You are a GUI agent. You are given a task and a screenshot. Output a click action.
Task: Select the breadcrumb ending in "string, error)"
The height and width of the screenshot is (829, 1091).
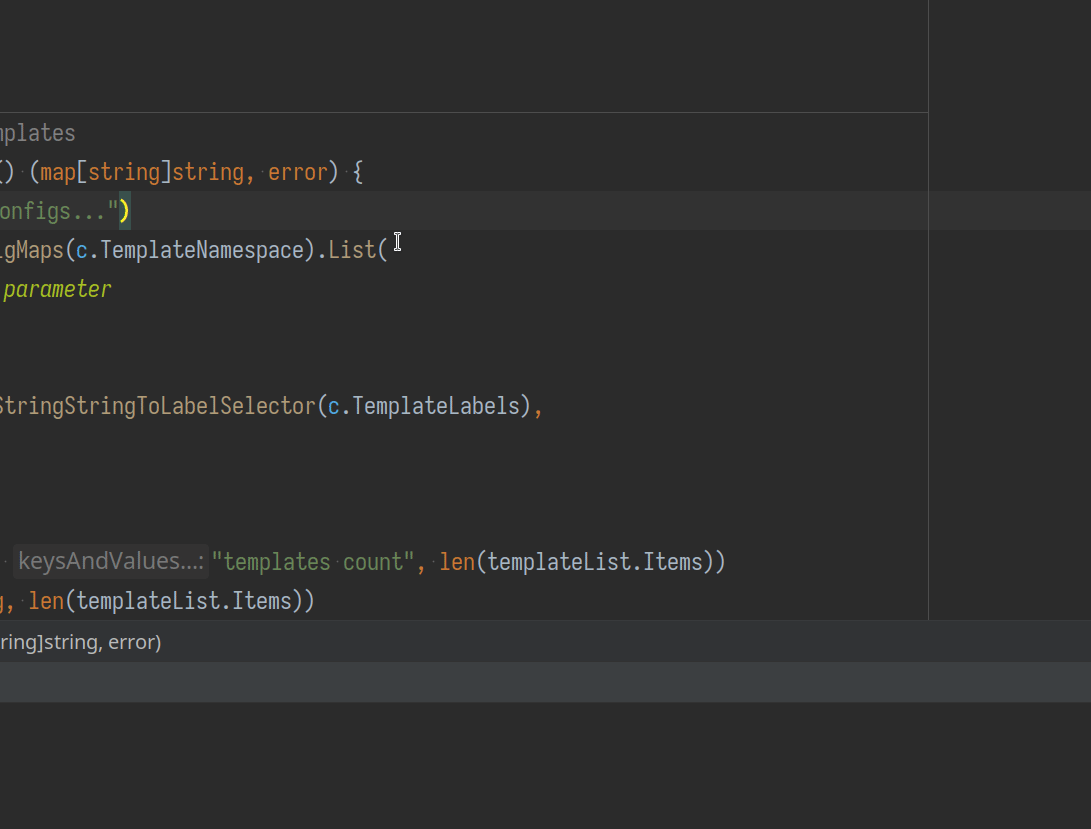80,642
